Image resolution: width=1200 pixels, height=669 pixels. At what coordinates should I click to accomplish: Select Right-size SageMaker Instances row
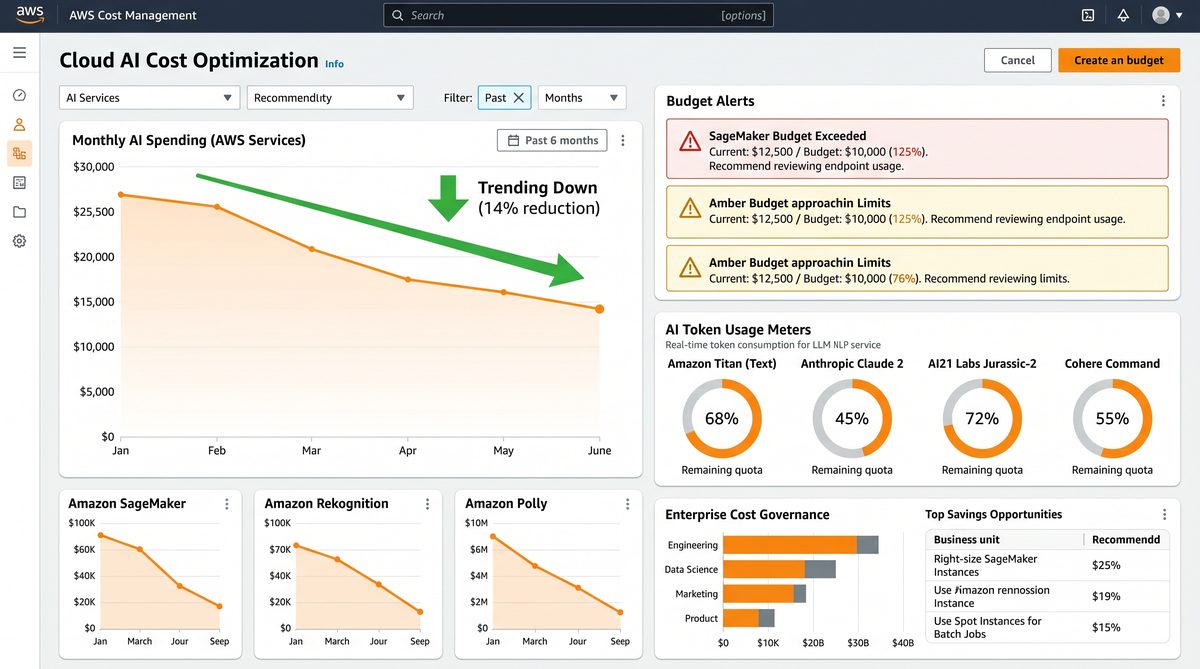click(1047, 566)
